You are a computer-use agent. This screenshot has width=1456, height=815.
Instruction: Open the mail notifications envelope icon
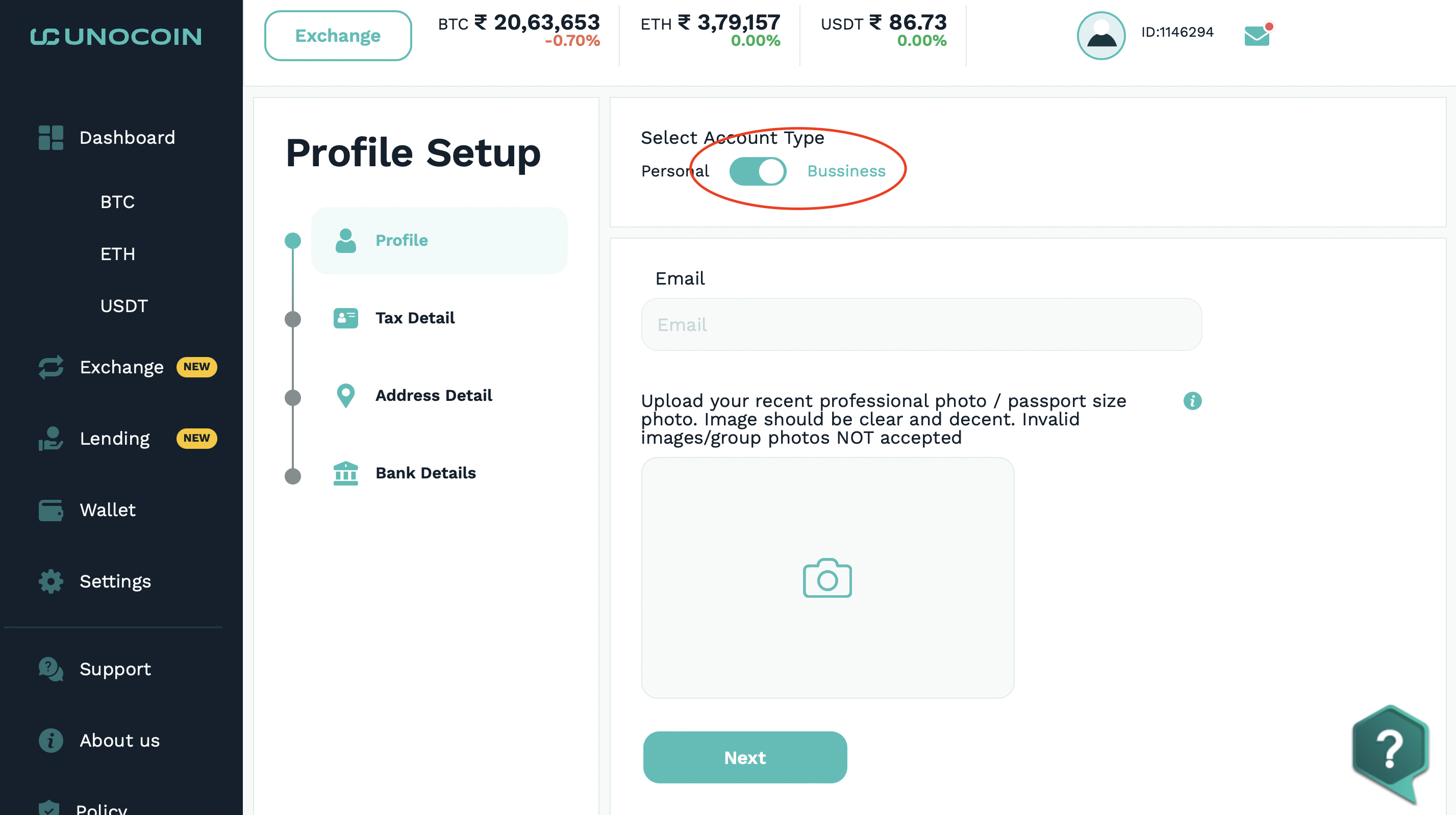tap(1258, 35)
